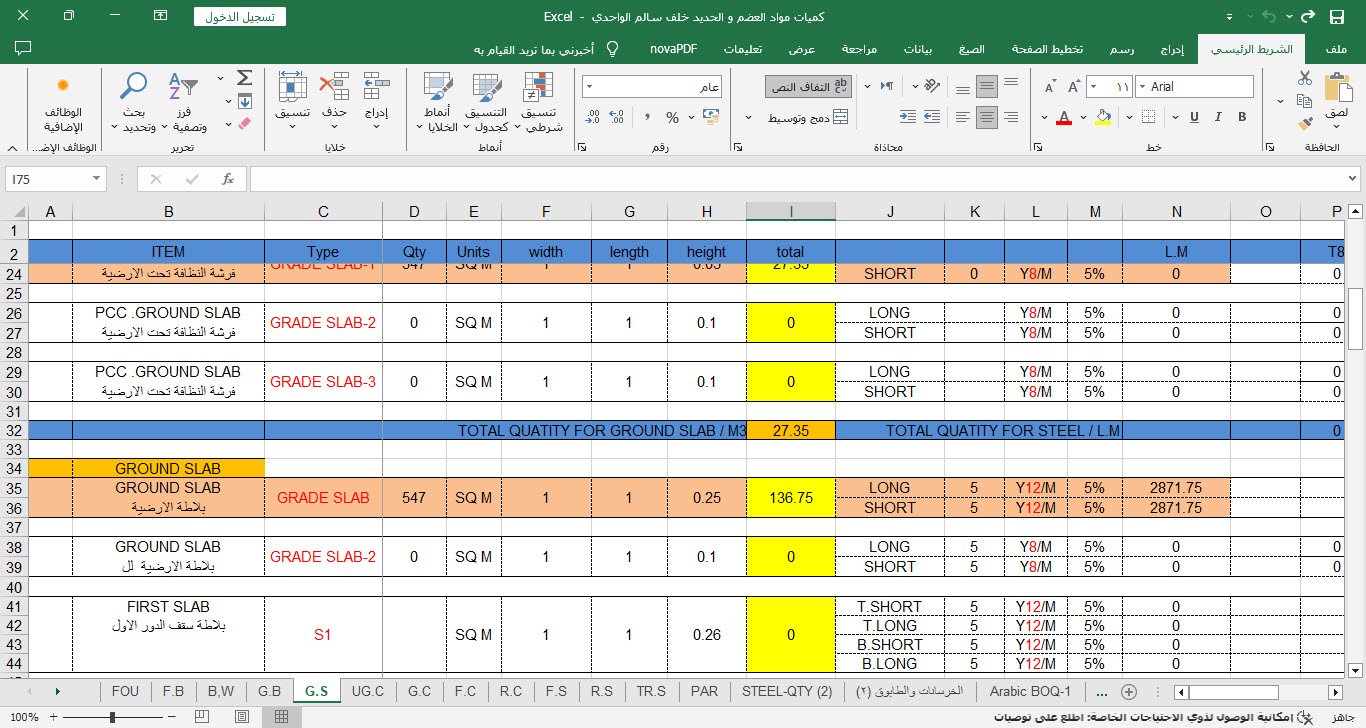Click the AutoSum sigma icon

coord(244,78)
